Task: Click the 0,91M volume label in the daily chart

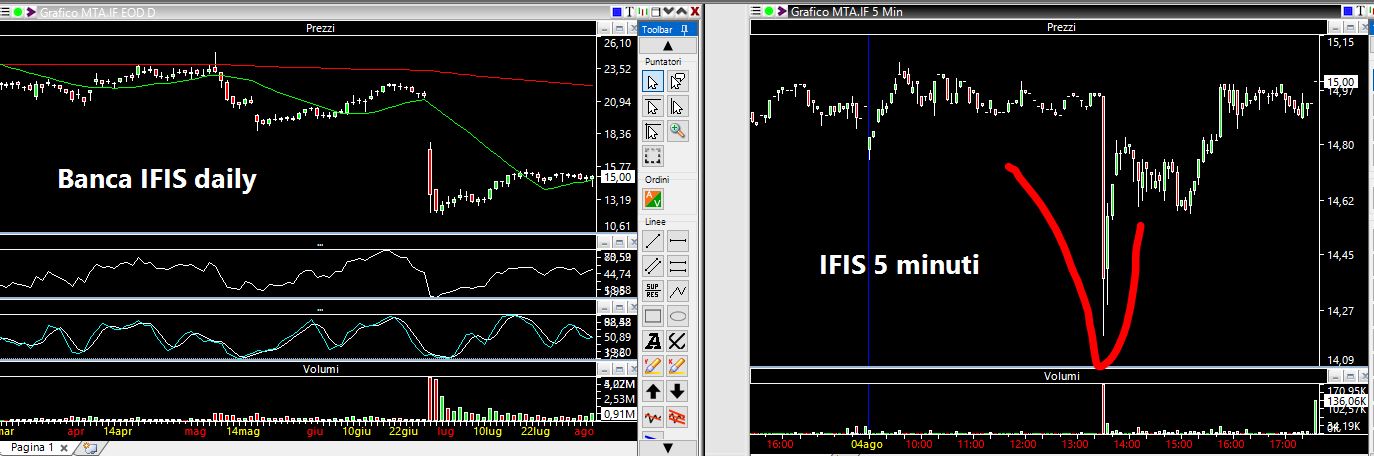Action: point(620,413)
